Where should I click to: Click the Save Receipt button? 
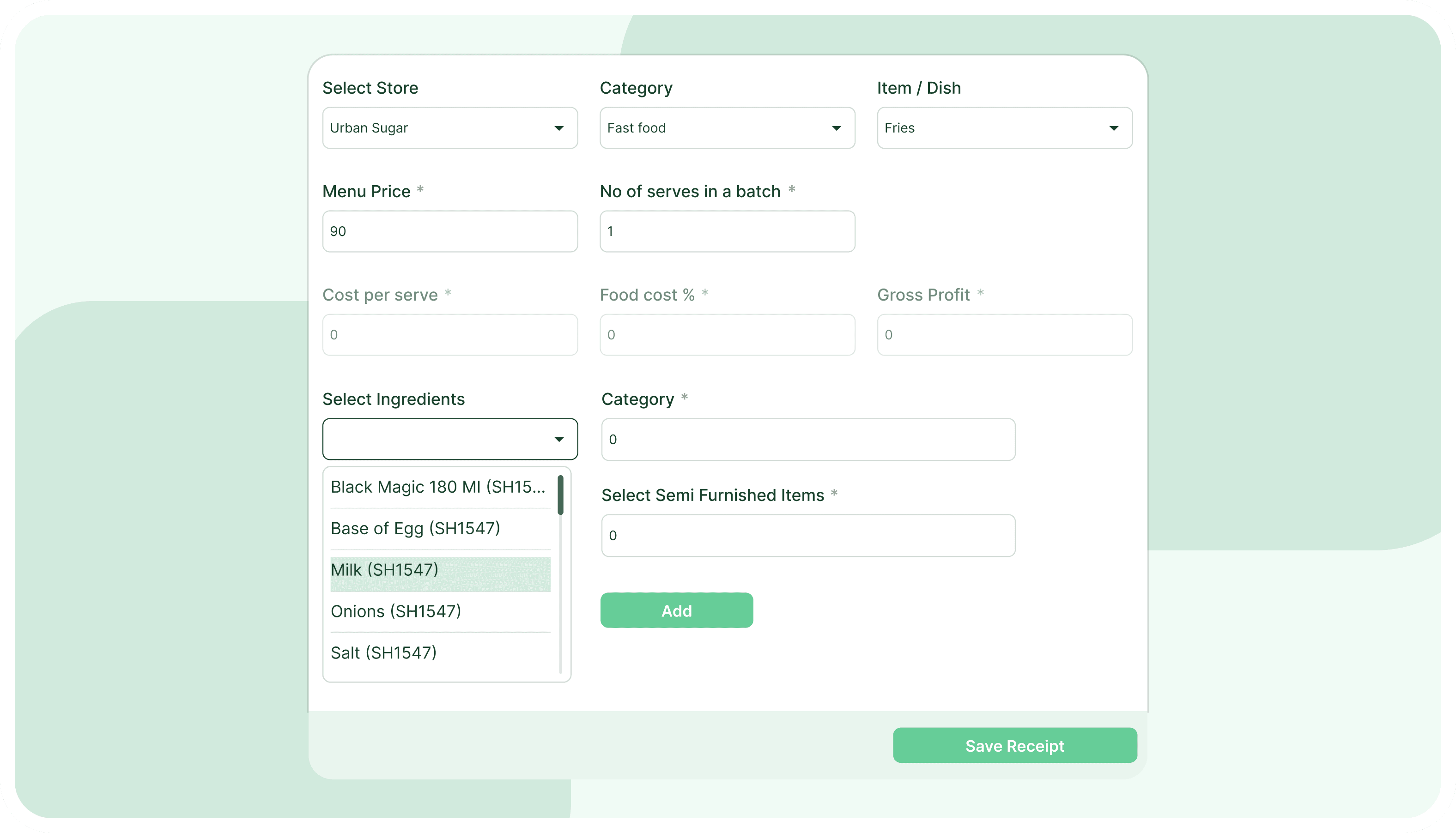click(1014, 745)
